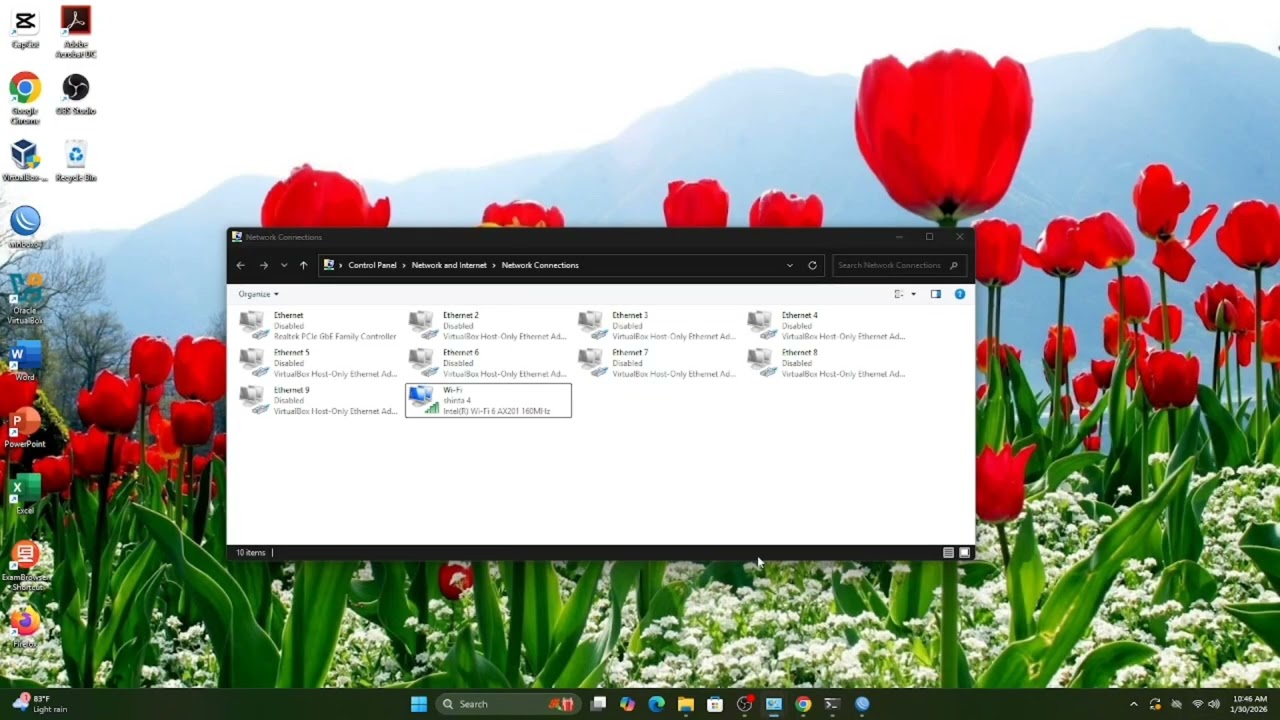Open Excel desktop shortcut
Screen dimensions: 1280x720
tap(25, 495)
